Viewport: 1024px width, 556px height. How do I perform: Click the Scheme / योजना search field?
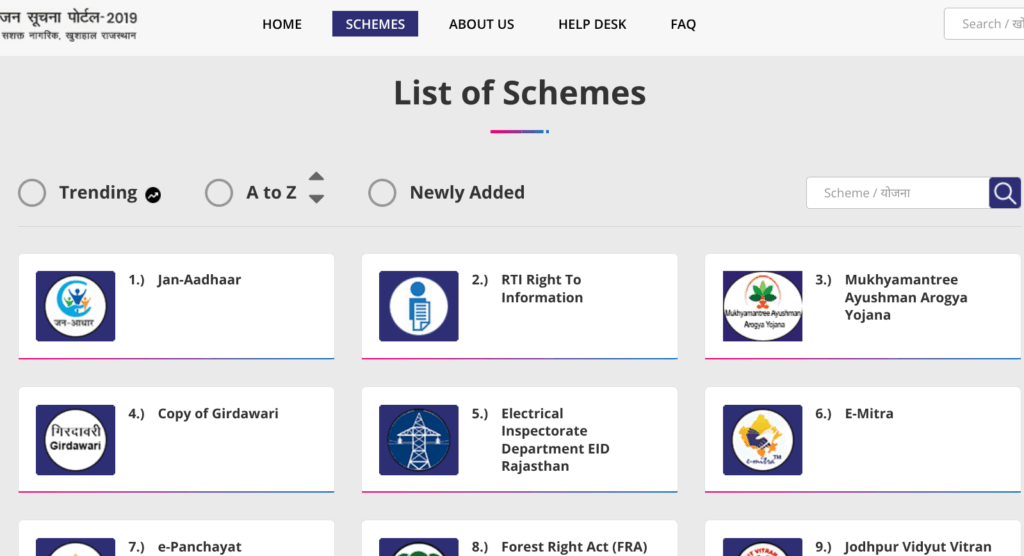click(898, 193)
